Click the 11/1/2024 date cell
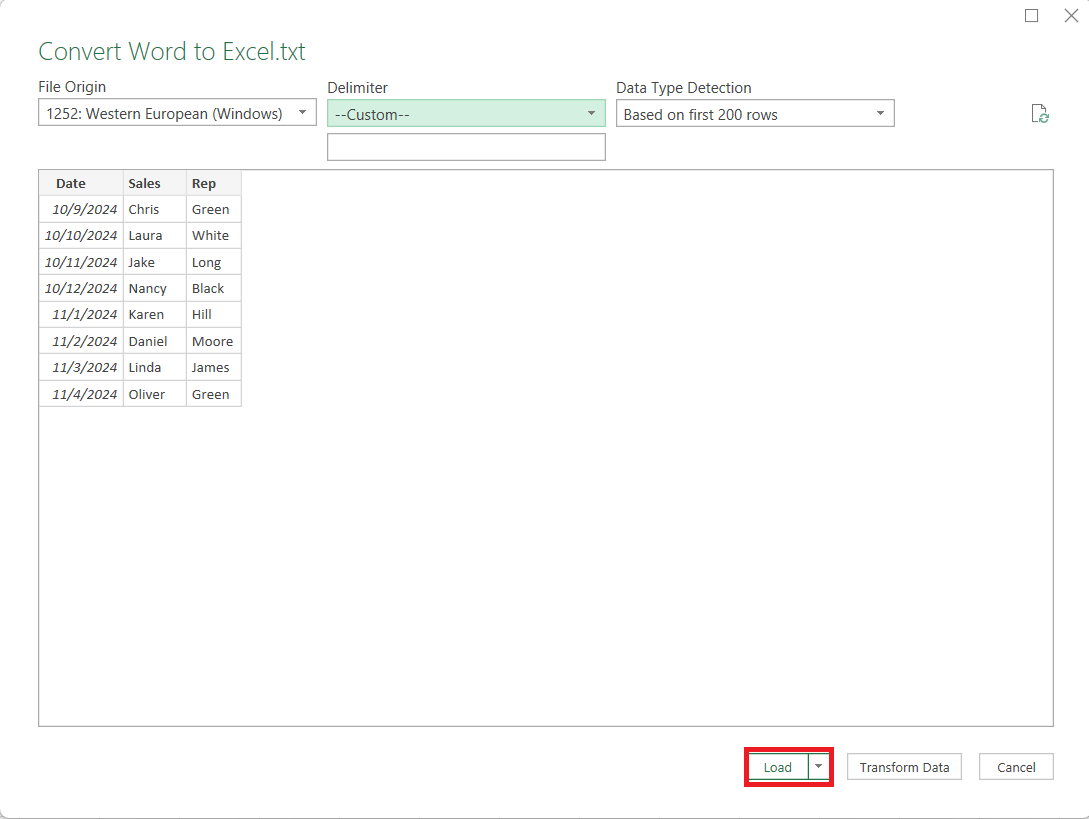Viewport: 1089px width, 819px height. point(81,315)
